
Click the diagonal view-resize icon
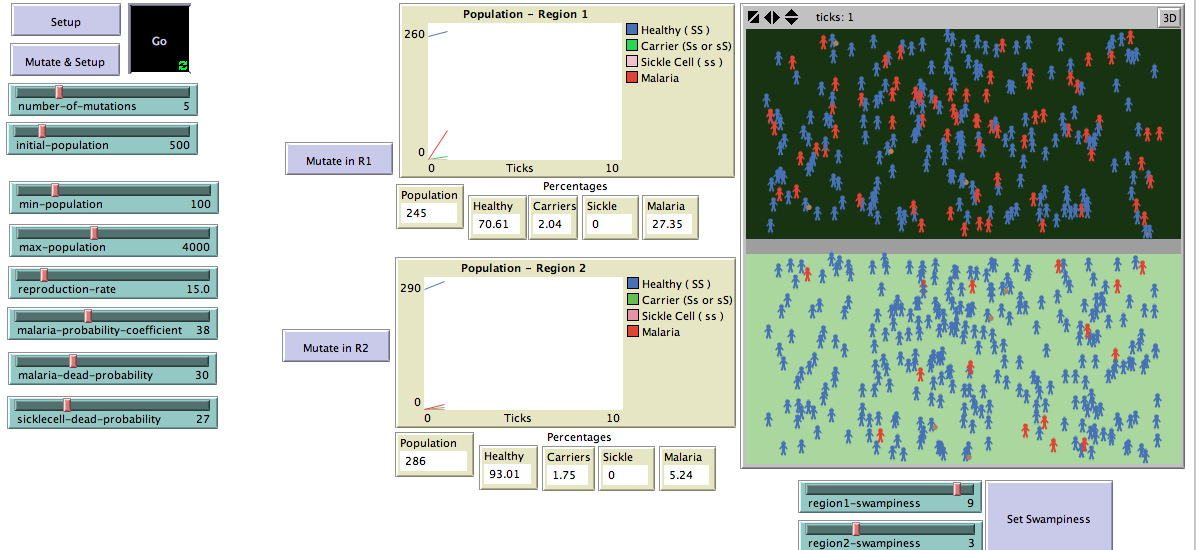coord(755,18)
